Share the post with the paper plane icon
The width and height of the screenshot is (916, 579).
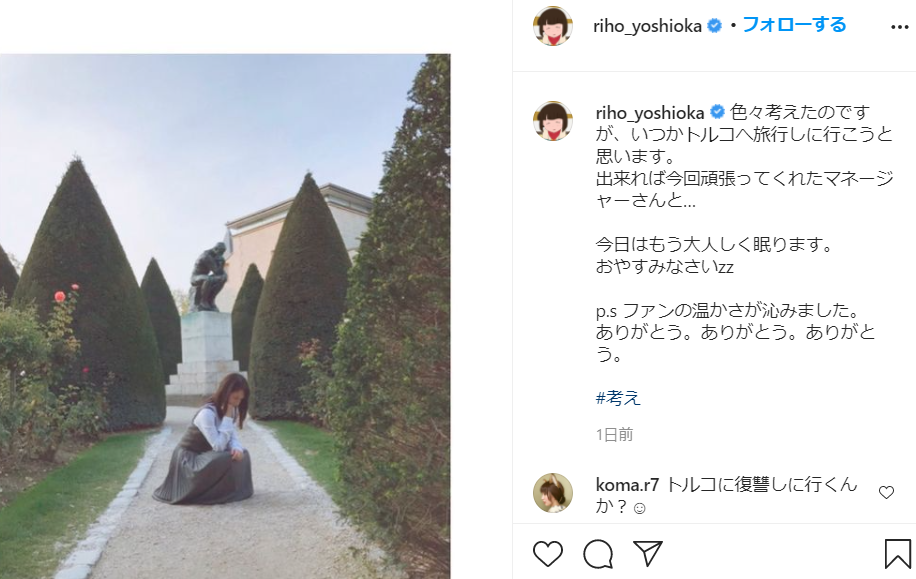click(648, 553)
